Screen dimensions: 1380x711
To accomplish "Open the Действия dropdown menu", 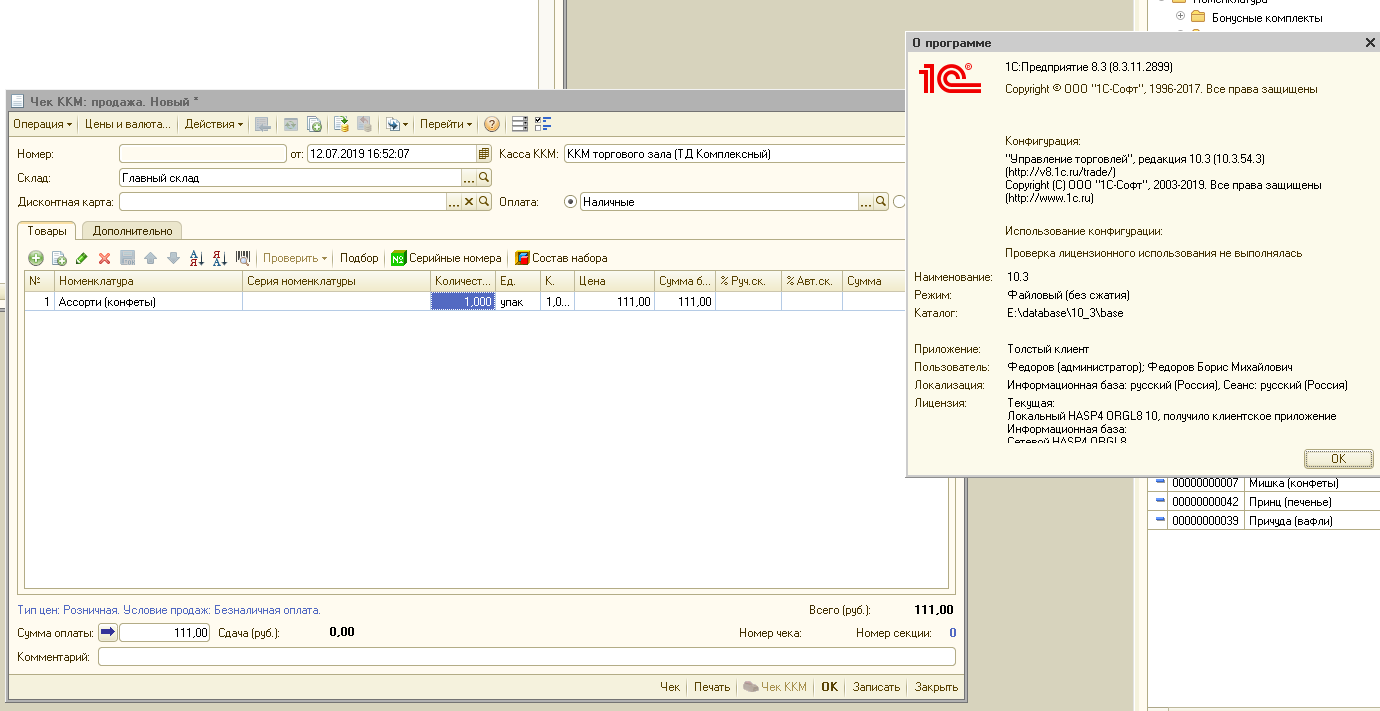I will [215, 125].
